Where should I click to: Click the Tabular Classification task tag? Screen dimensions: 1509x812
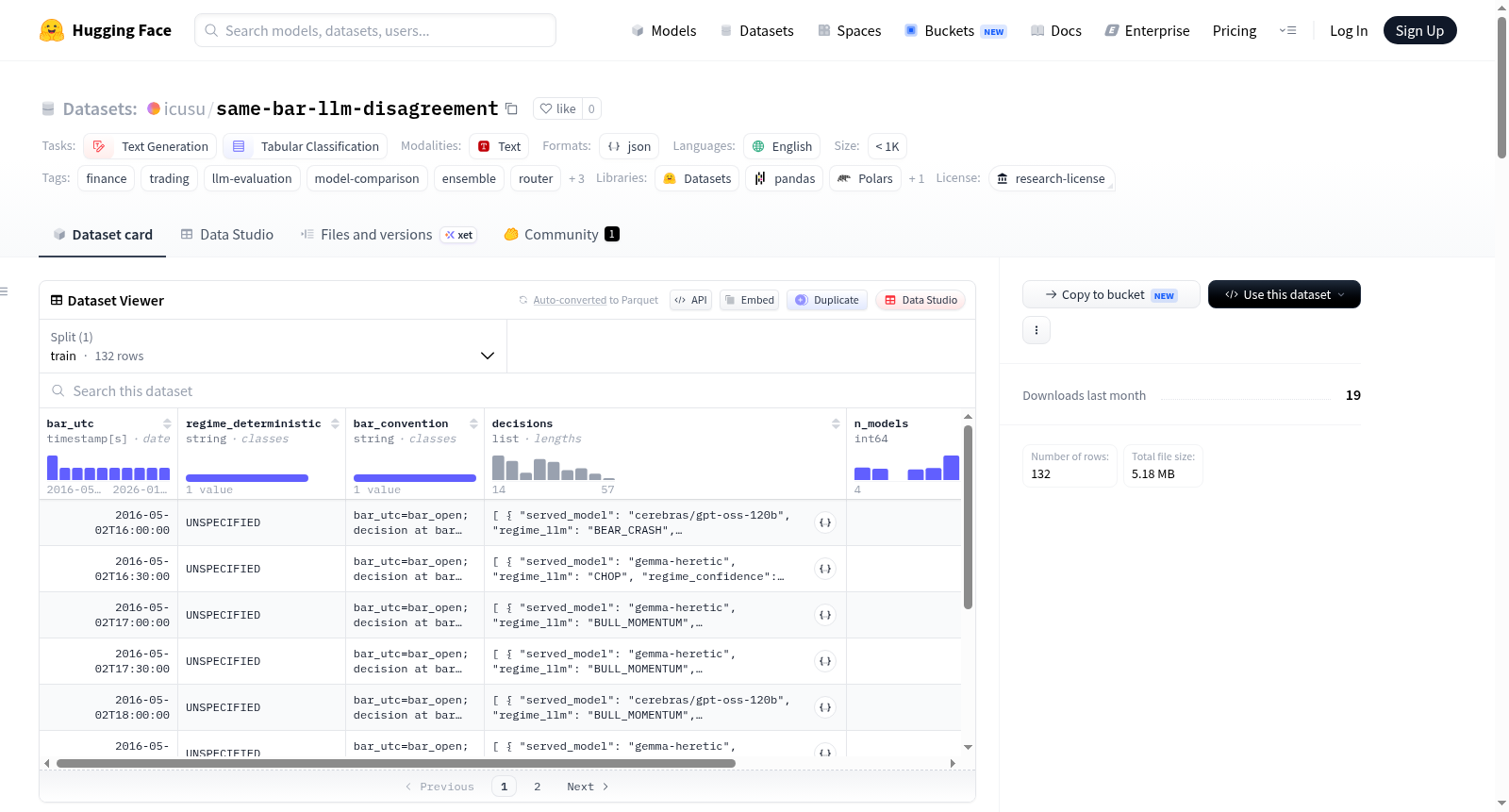click(x=306, y=146)
